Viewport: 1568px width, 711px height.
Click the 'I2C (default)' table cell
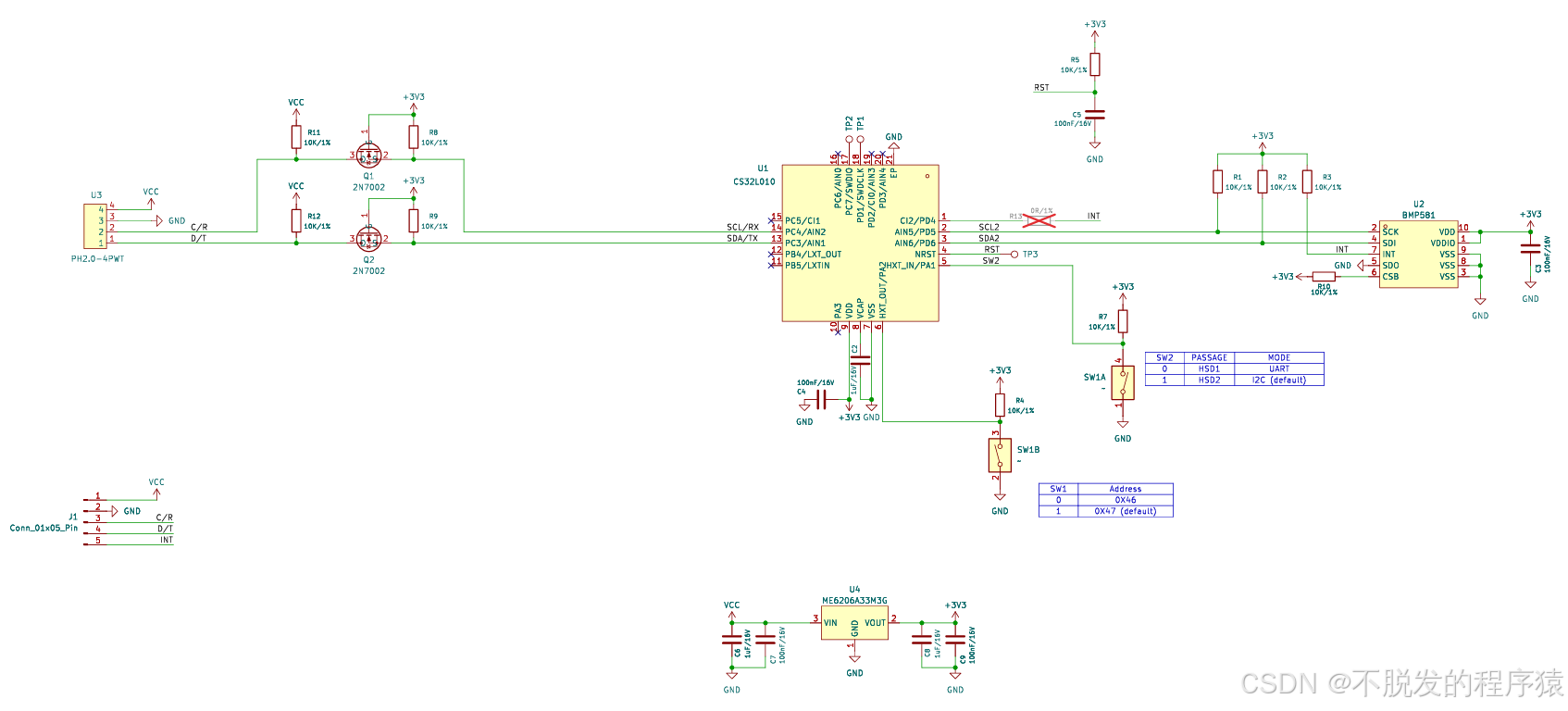[1279, 380]
